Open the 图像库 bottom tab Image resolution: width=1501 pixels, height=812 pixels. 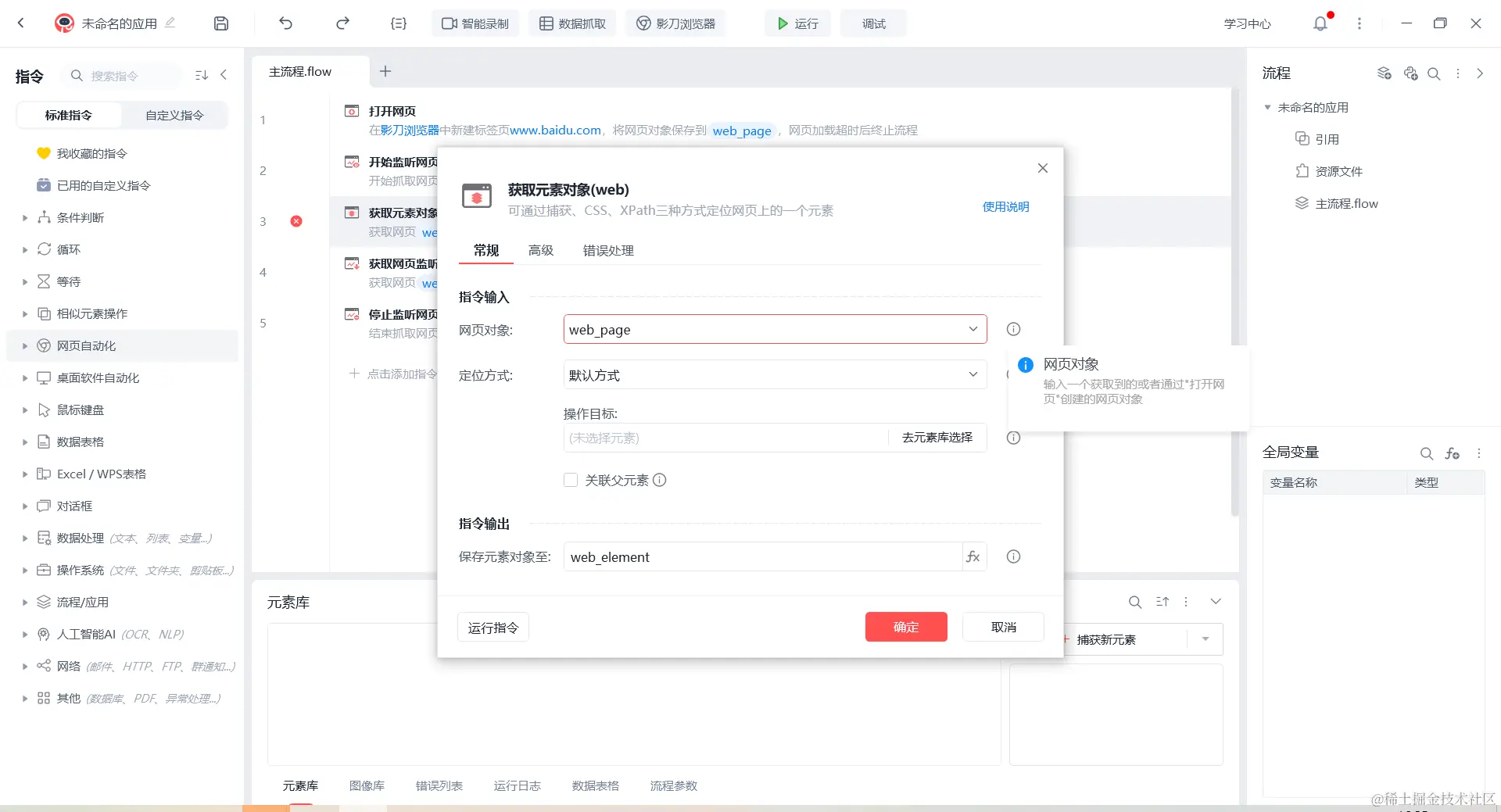click(x=367, y=785)
